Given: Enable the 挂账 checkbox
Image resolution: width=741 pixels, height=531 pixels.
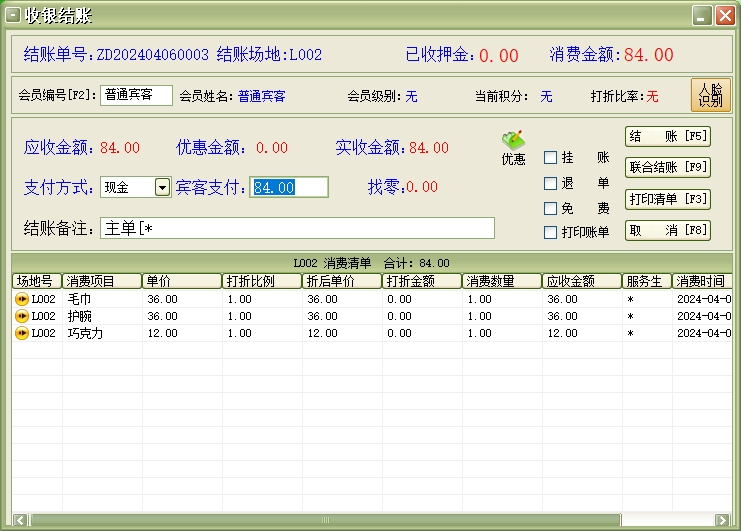Looking at the screenshot, I should pos(550,158).
